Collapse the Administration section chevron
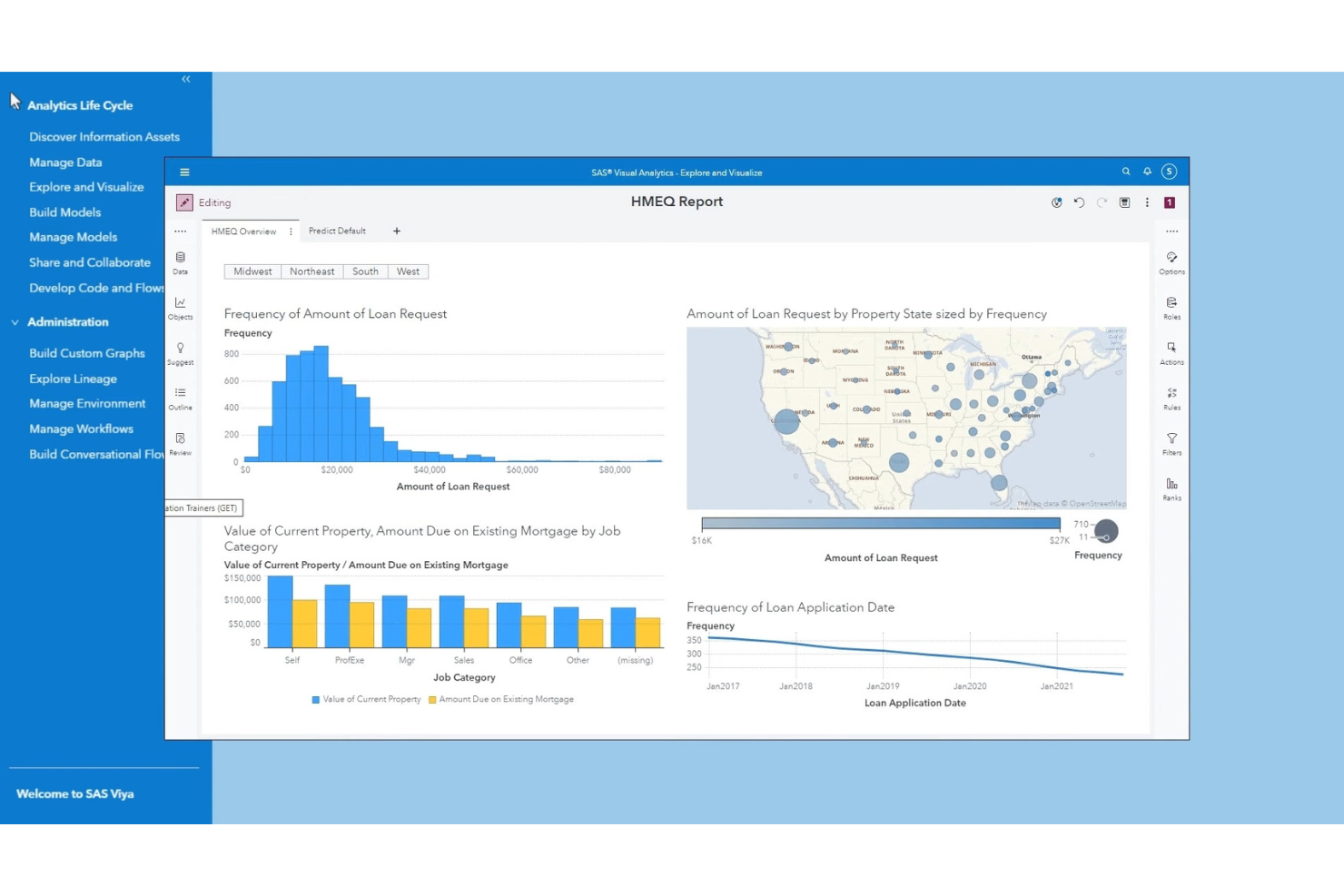This screenshot has width=1344, height=896. [15, 322]
